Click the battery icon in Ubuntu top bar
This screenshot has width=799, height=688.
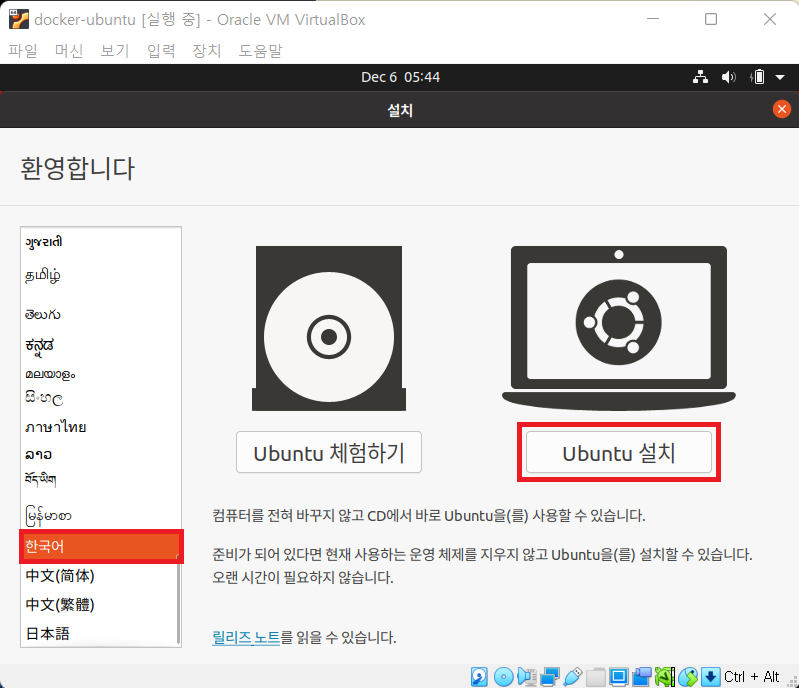(x=757, y=77)
